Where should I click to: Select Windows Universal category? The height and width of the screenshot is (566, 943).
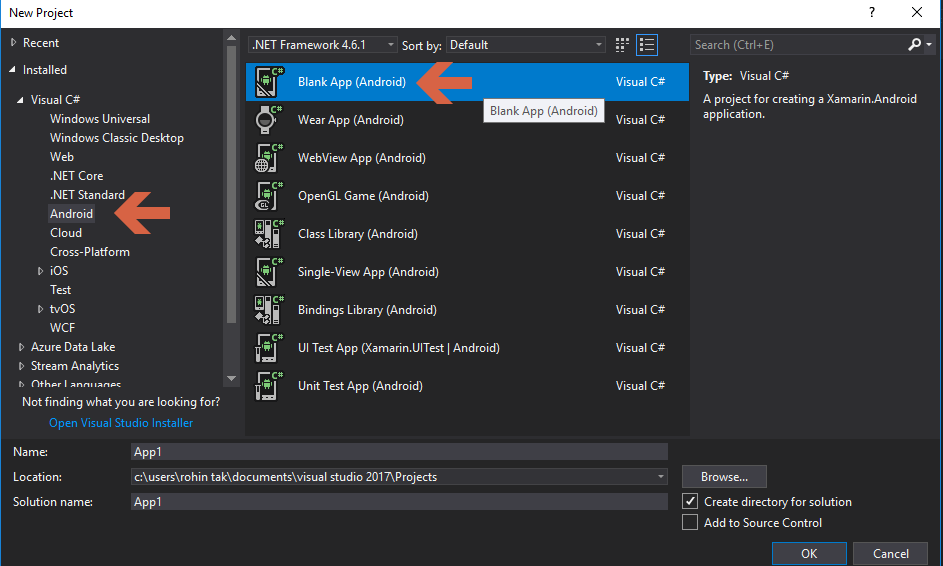[100, 118]
